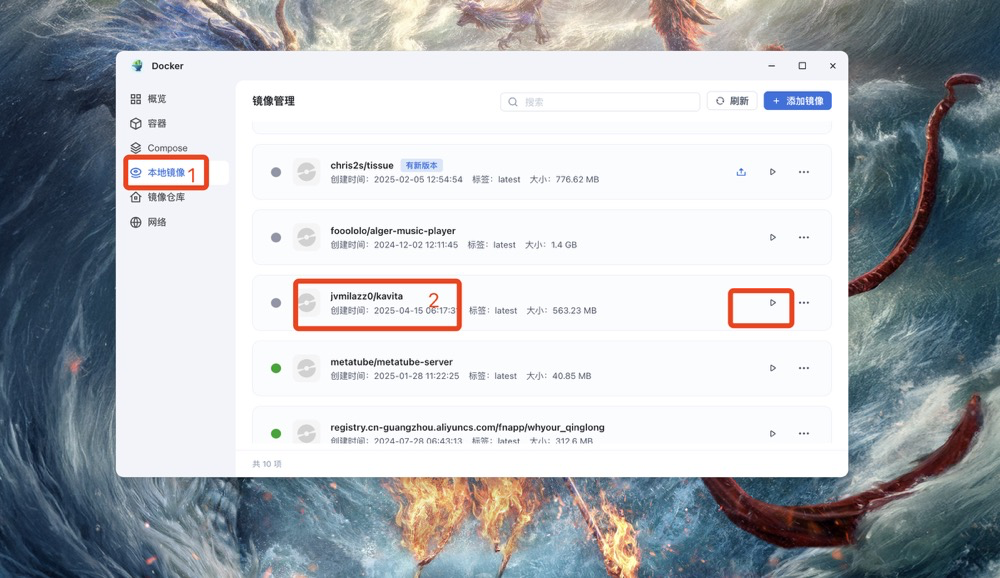1000x578 pixels.
Task: Close the Docker window
Action: tap(833, 66)
